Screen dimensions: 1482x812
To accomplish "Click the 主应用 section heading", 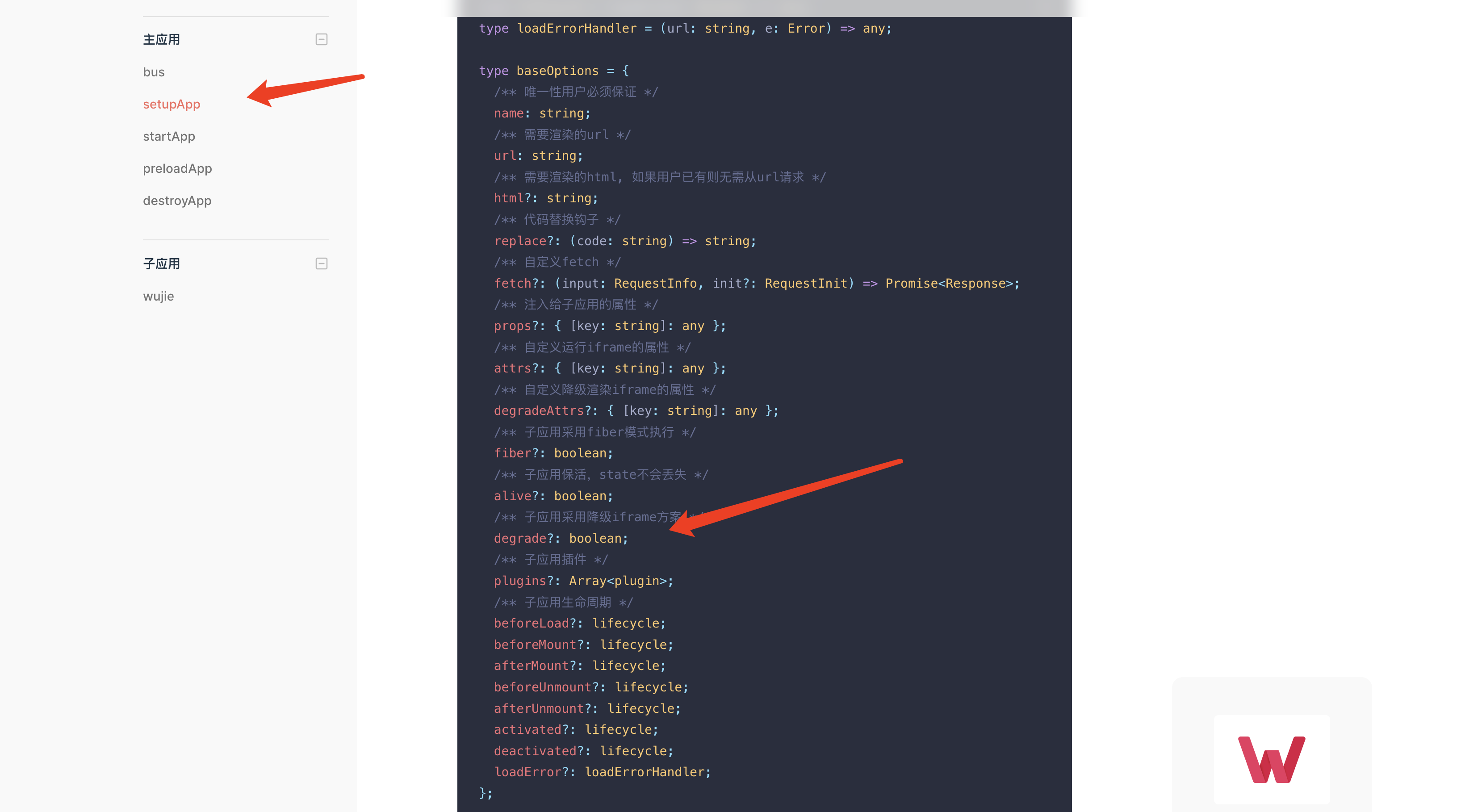I will coord(162,39).
